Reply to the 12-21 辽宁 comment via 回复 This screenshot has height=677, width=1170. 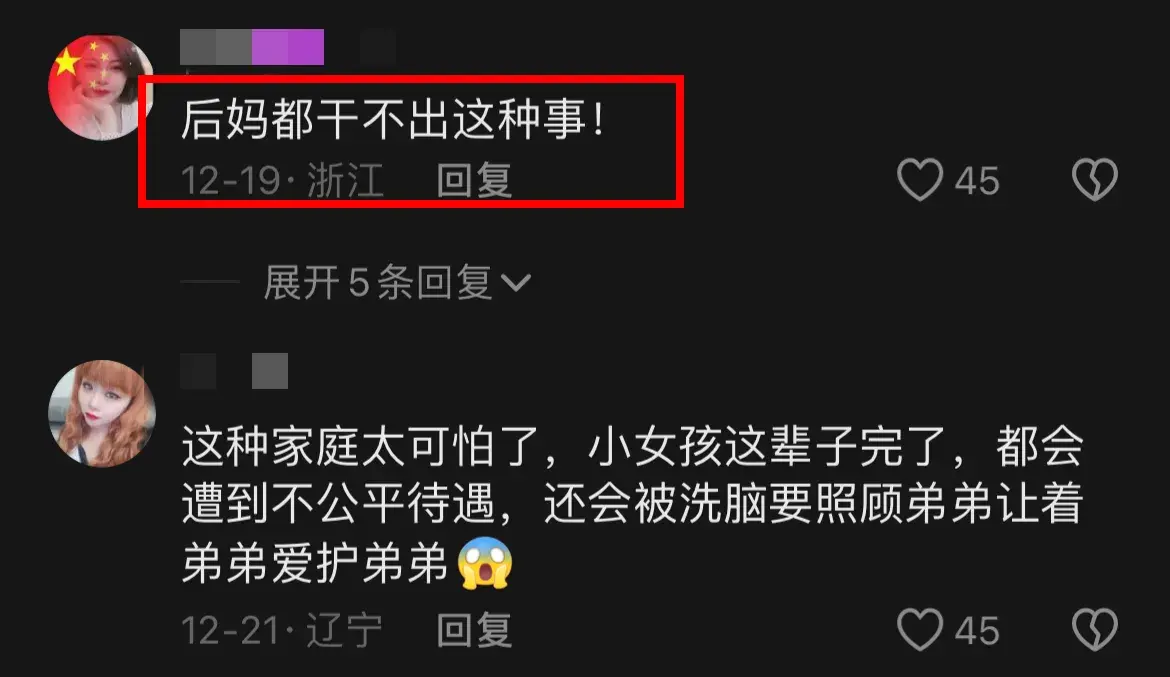[474, 630]
